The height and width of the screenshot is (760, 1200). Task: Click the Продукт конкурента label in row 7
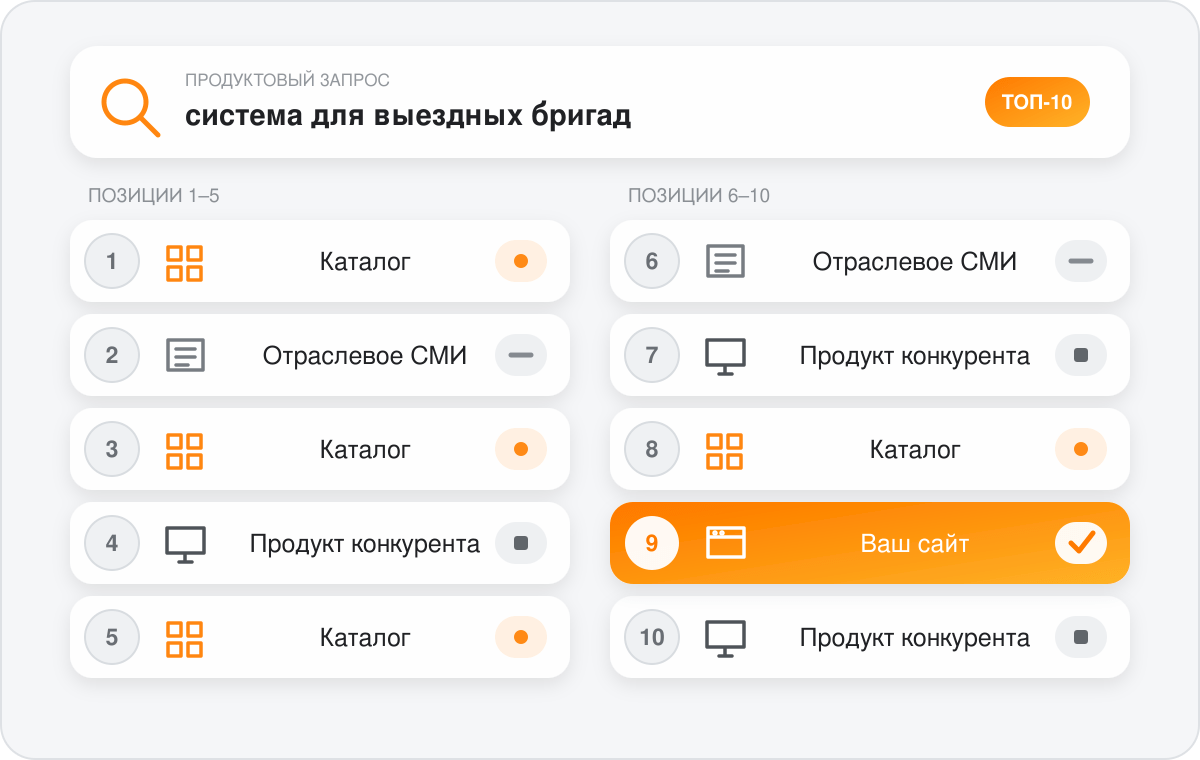tap(915, 356)
